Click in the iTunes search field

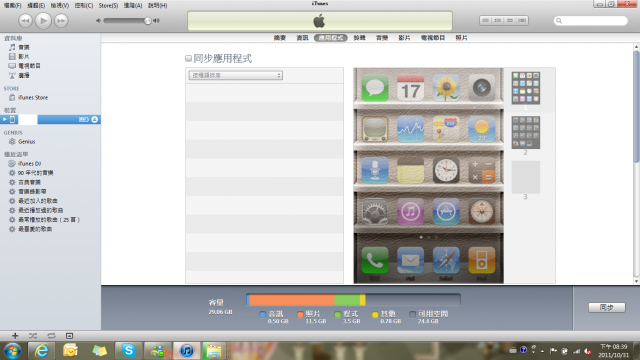[590, 20]
